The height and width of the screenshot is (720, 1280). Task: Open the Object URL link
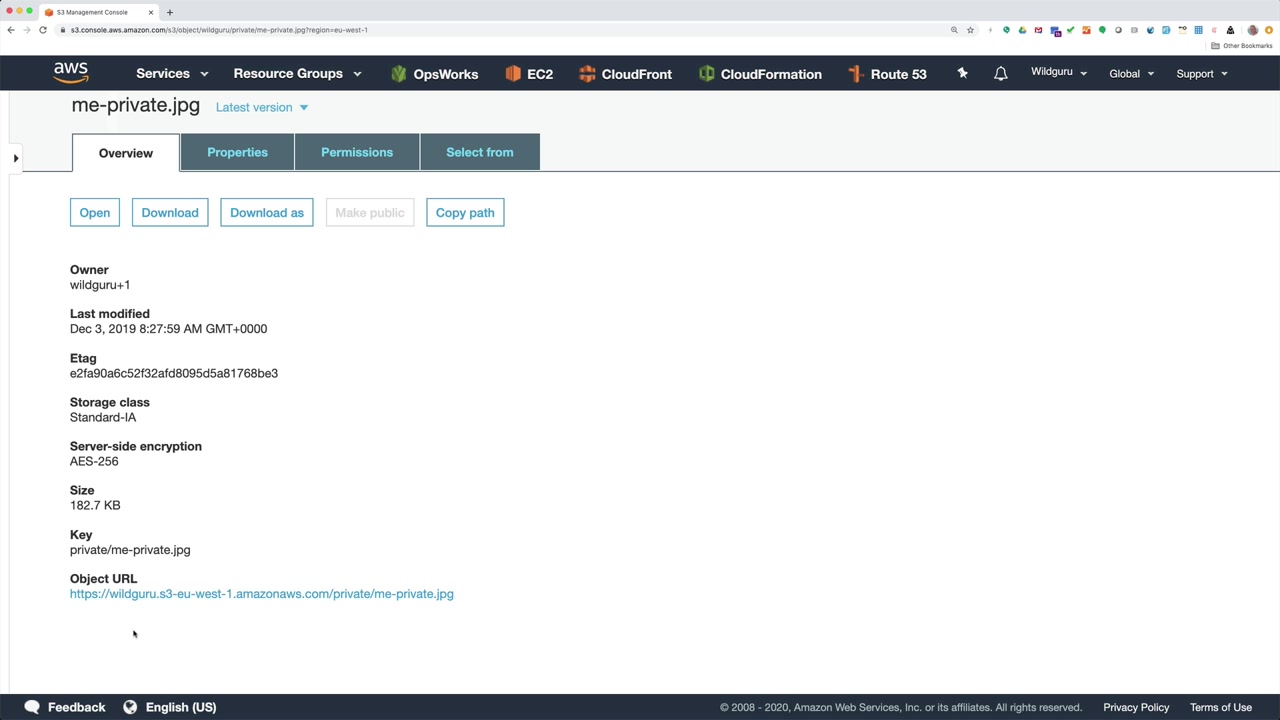[x=262, y=594]
